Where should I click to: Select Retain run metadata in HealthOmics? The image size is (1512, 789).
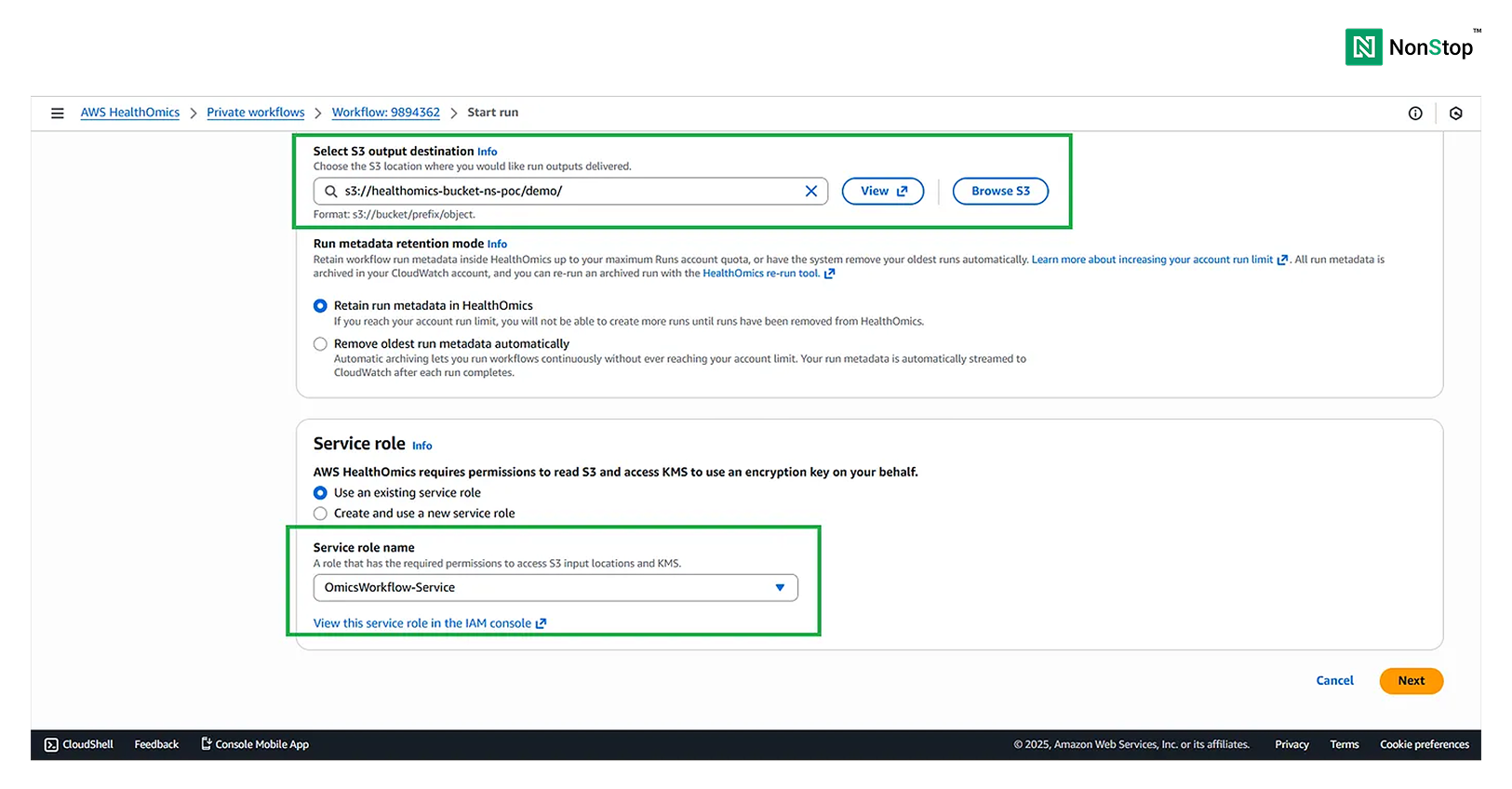320,305
